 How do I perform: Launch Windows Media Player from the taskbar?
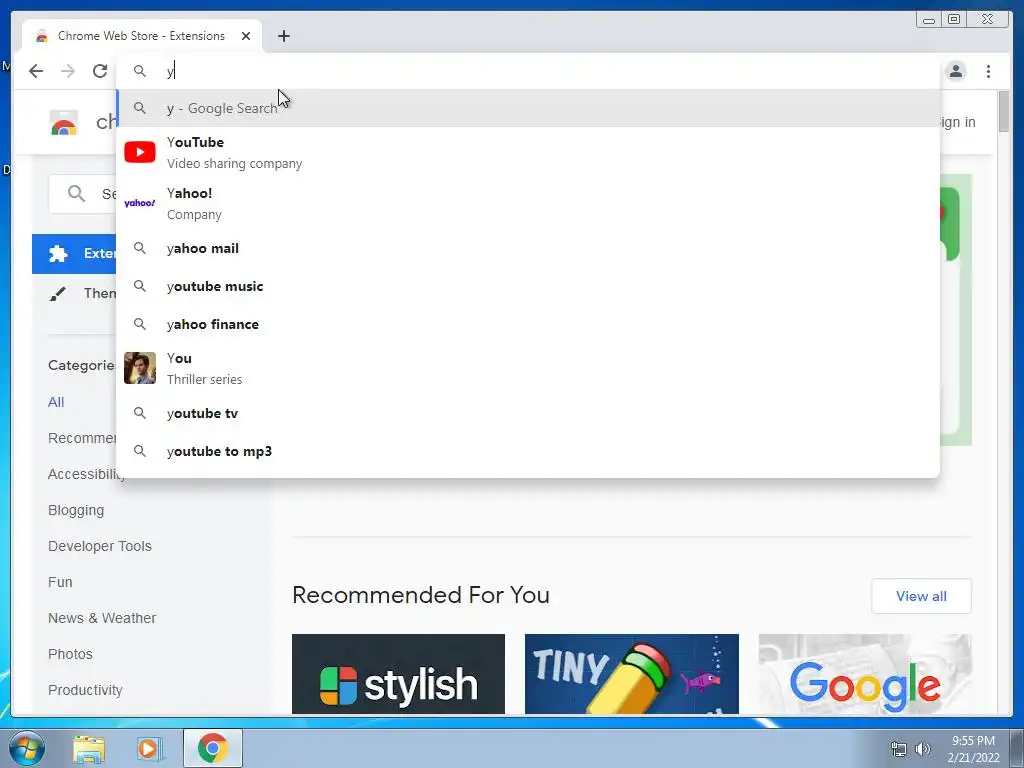(x=150, y=749)
